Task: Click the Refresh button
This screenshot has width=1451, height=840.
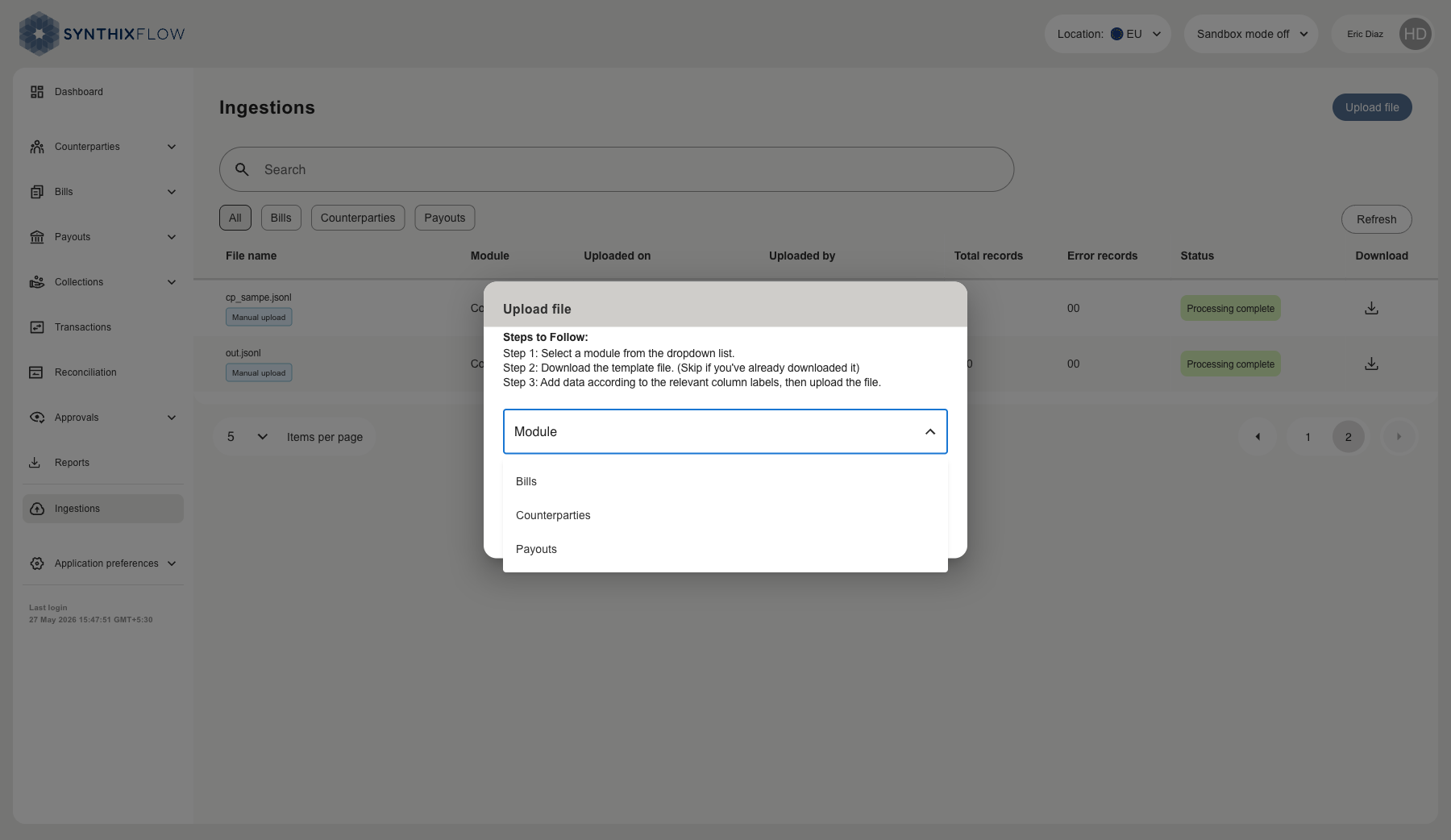Action: pos(1377,219)
